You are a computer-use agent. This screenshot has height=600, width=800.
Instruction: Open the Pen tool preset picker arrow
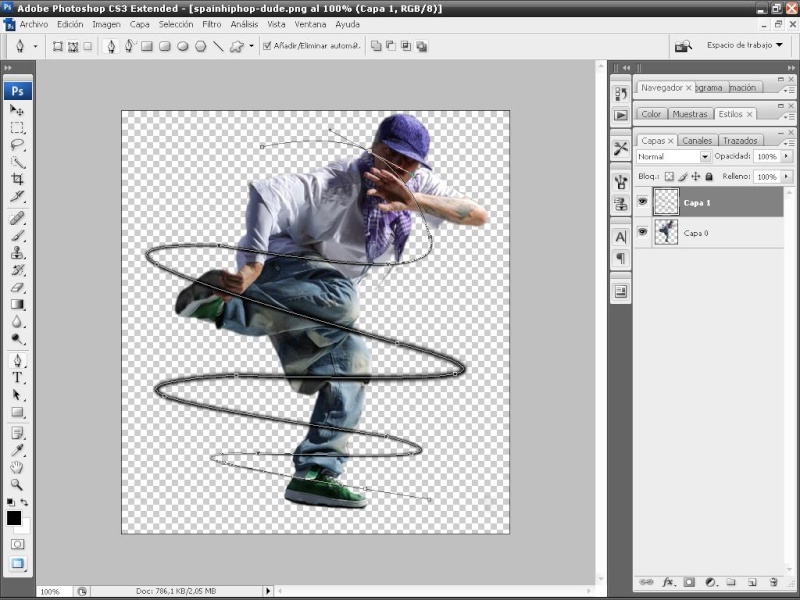coord(35,46)
